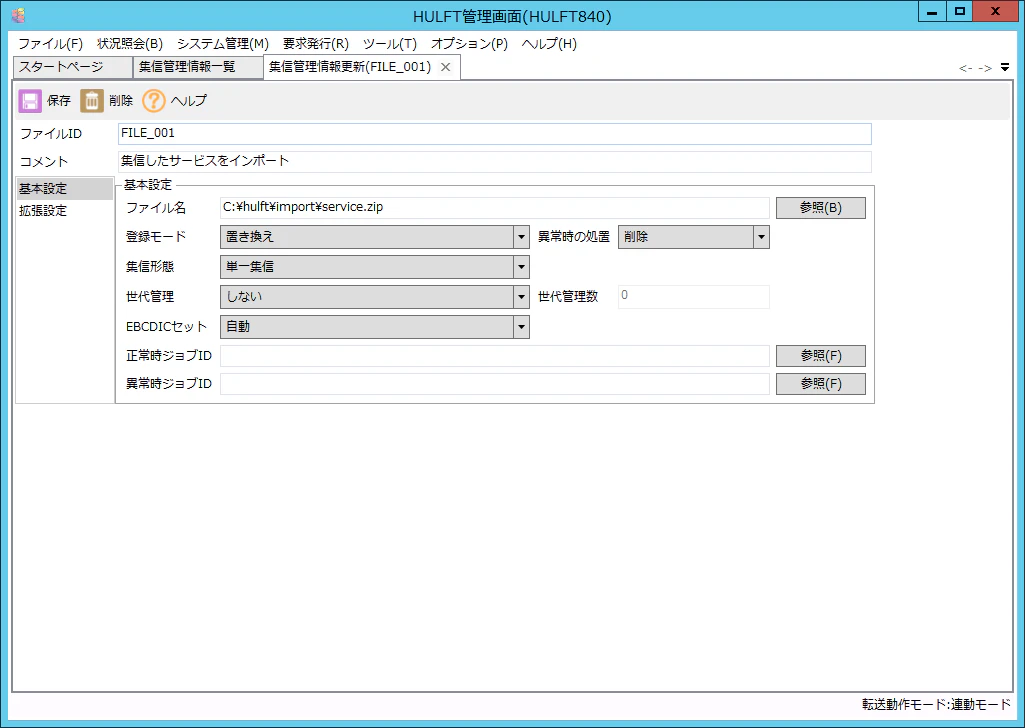This screenshot has height=728, width=1025.
Task: Click the 保存 label in the toolbar
Action: [x=59, y=101]
